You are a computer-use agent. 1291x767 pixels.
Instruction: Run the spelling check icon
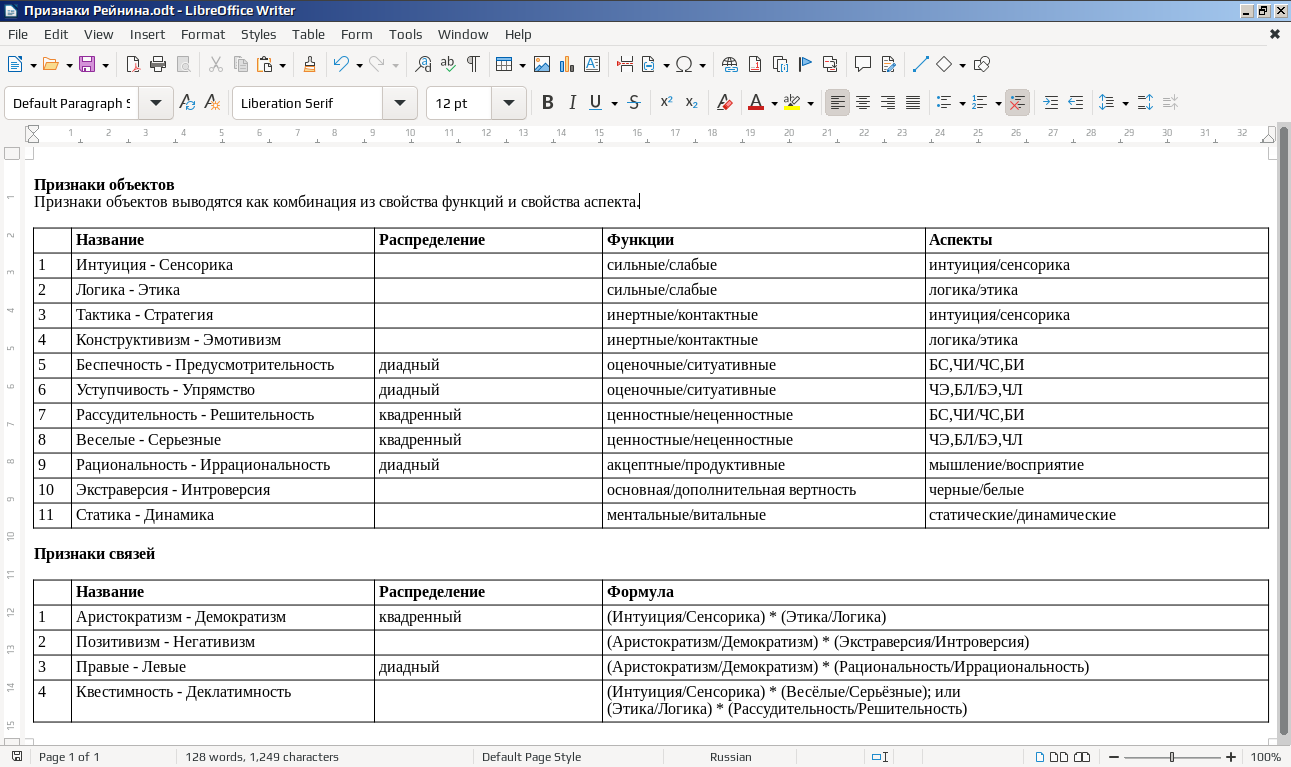(x=448, y=65)
